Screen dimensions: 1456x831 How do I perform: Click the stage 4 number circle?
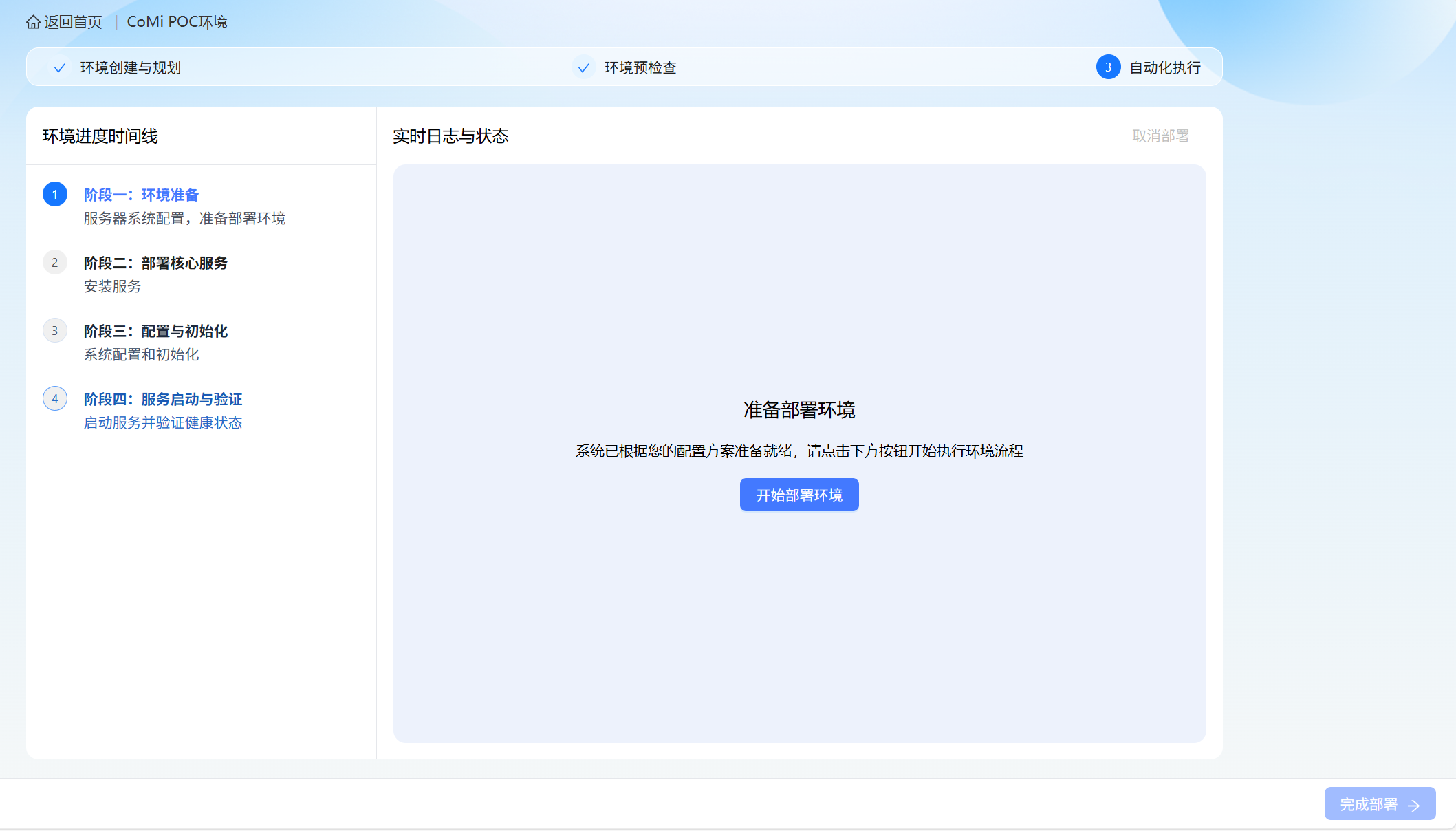[x=55, y=399]
